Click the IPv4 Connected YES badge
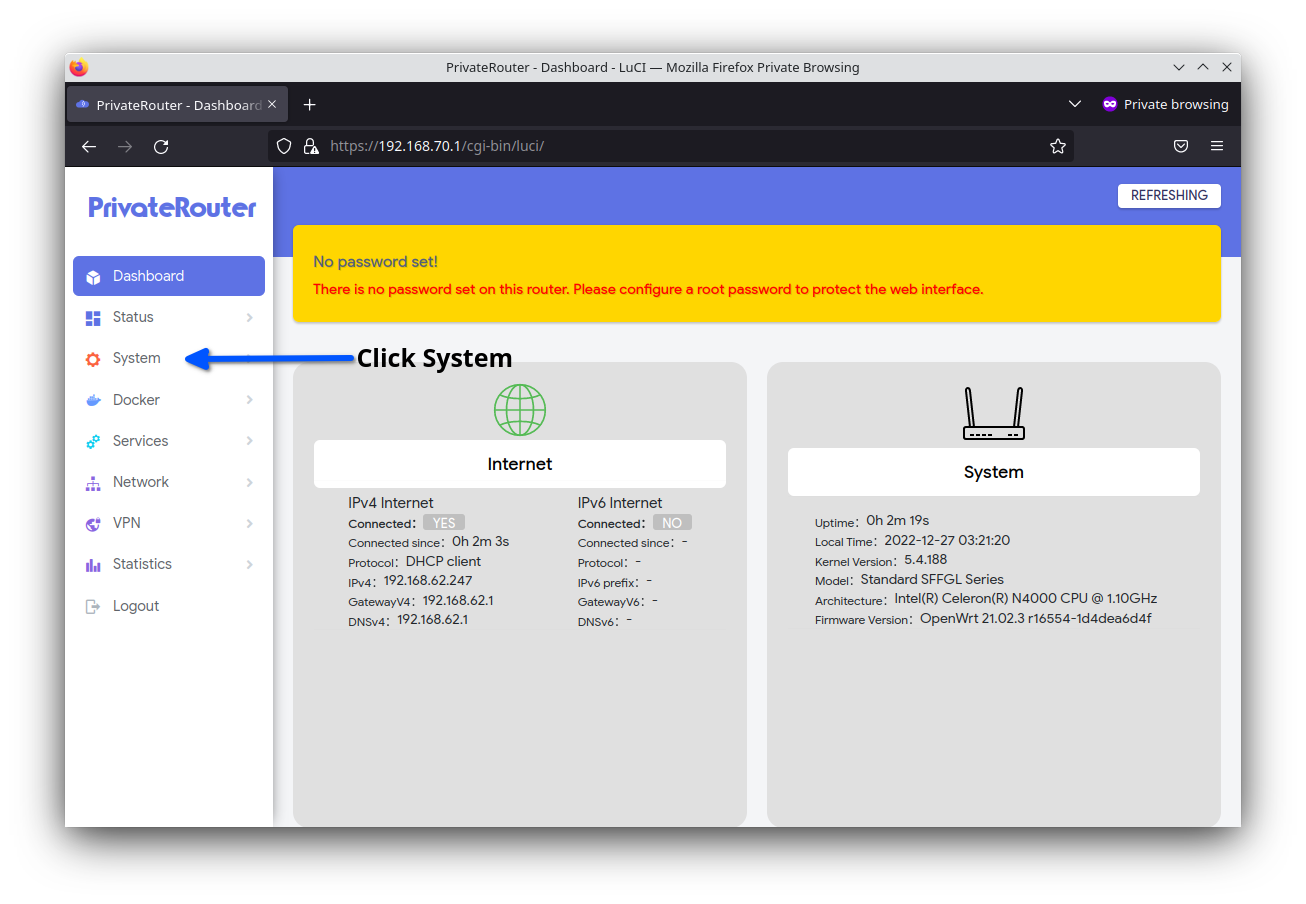Viewport: 1306px width, 904px height. [444, 523]
